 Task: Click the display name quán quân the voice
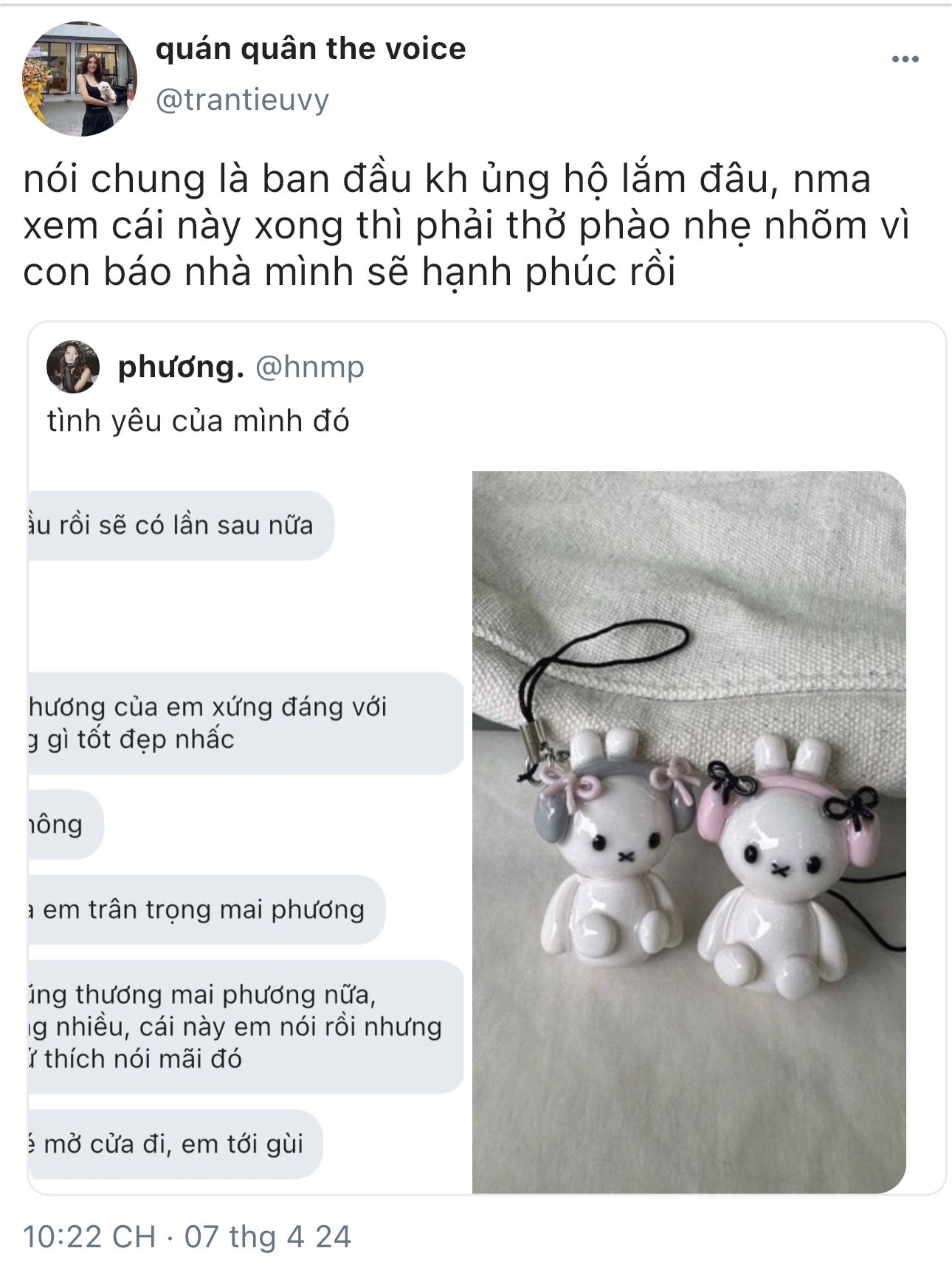coord(311,49)
